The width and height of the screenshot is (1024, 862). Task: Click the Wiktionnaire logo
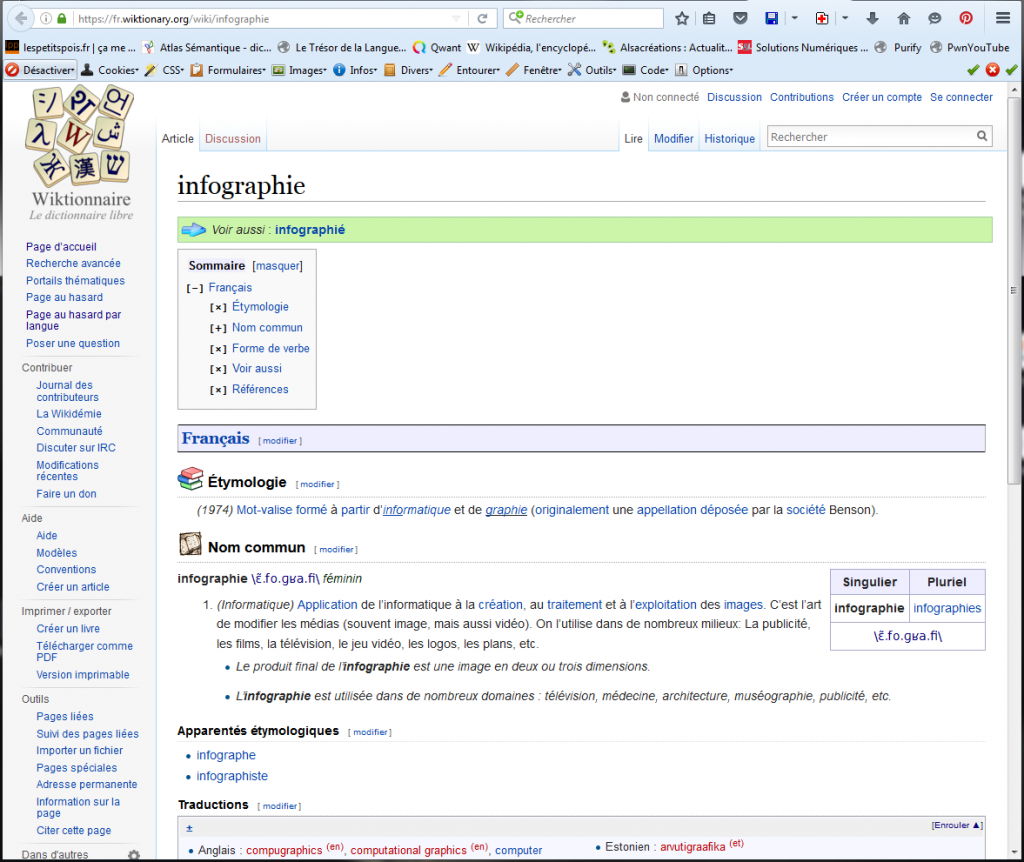coord(80,150)
